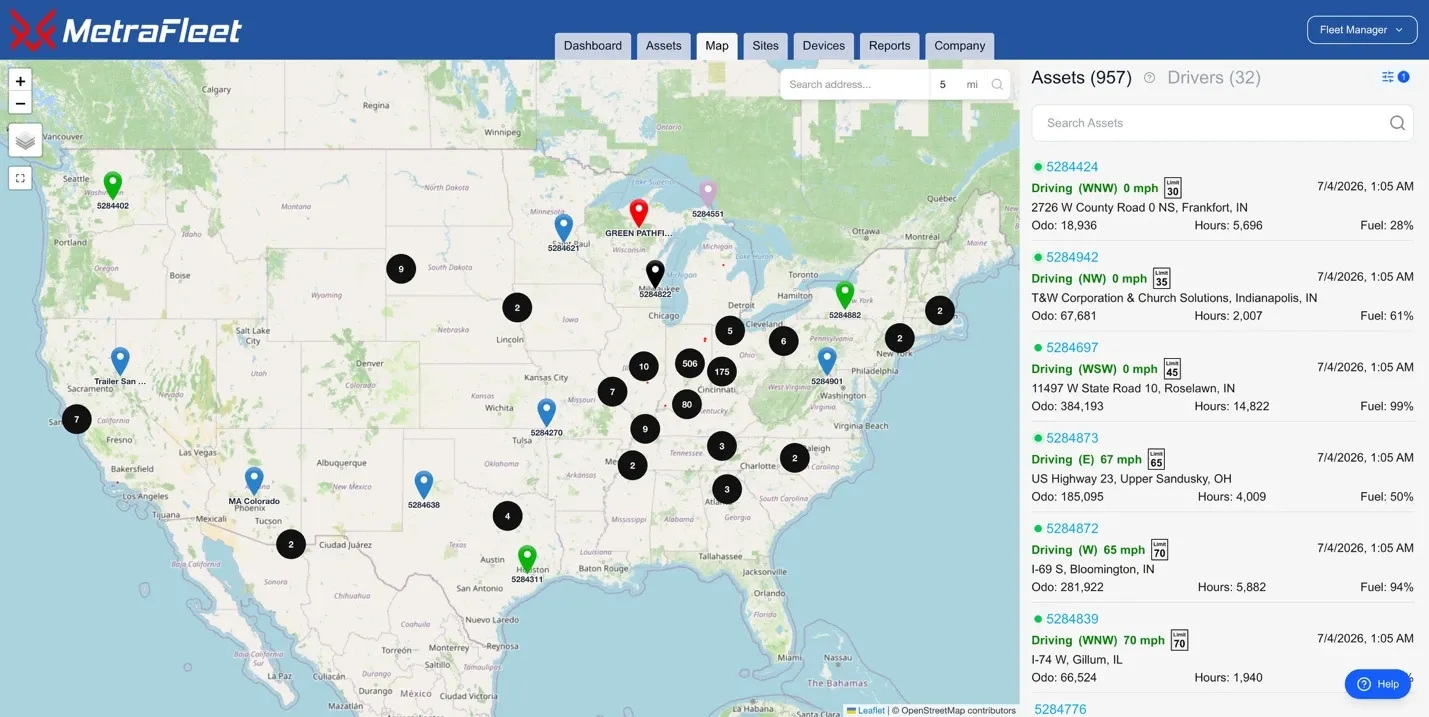Screen dimensions: 1429x717
Task: Focus the Search address field
Action: (855, 85)
